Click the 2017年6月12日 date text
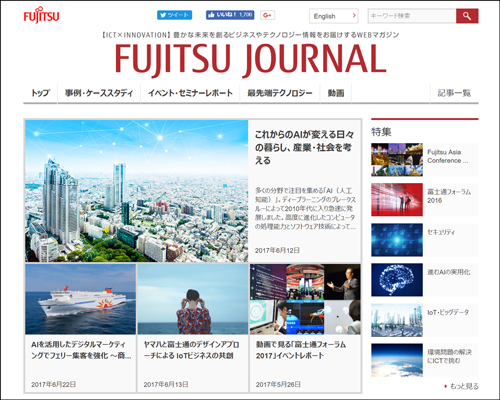The width and height of the screenshot is (500, 400). pos(277,250)
